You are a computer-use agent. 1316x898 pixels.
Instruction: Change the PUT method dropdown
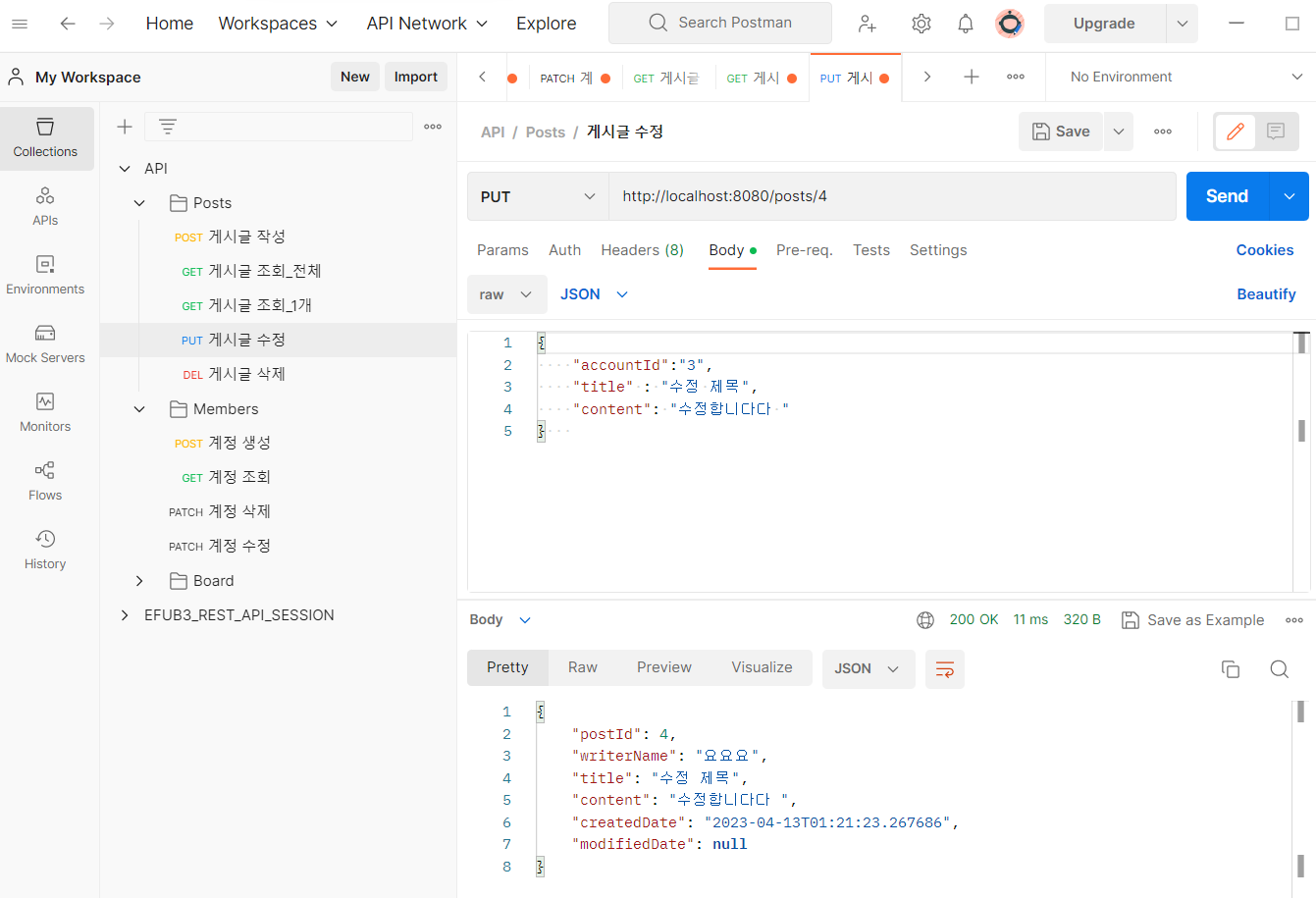coord(538,196)
